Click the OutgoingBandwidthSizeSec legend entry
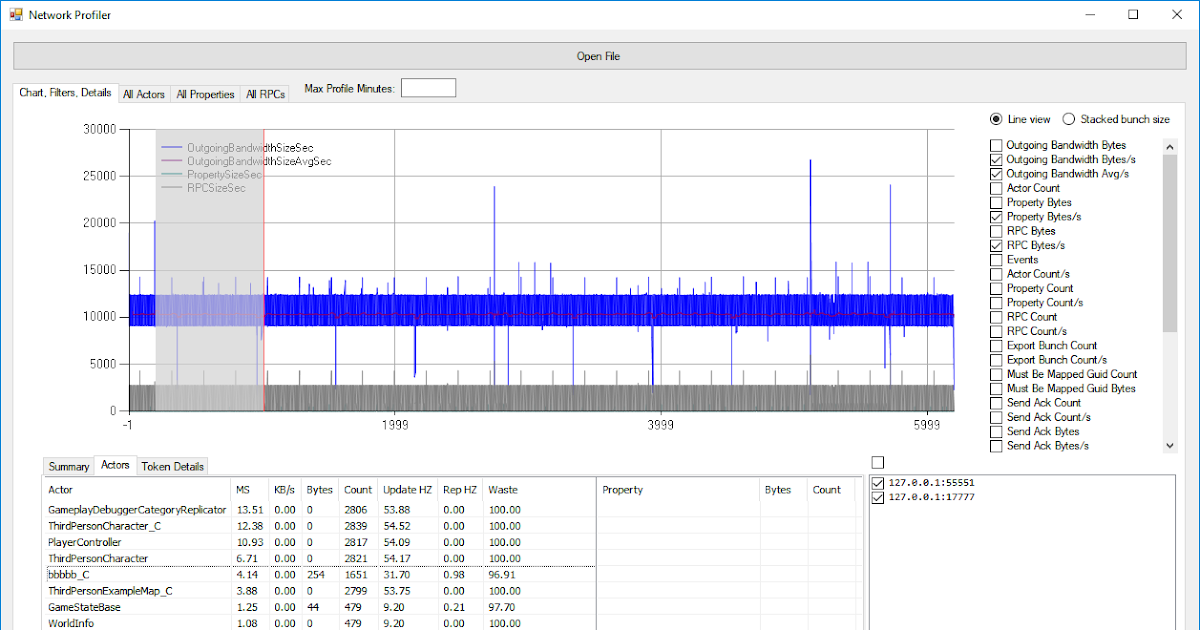 coord(236,147)
